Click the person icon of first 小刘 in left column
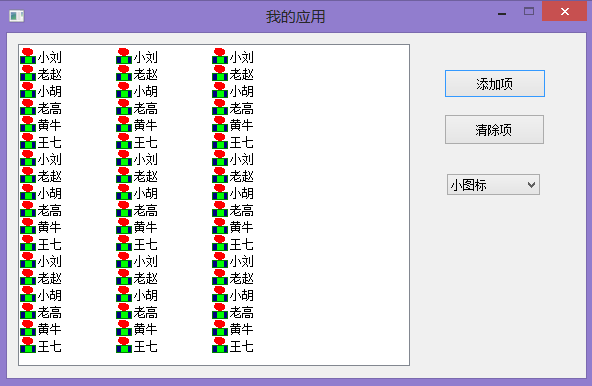The width and height of the screenshot is (592, 386). pos(28,56)
